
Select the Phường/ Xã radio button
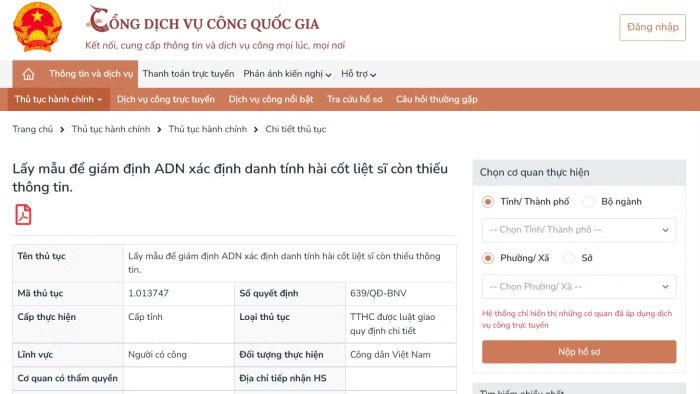click(488, 258)
